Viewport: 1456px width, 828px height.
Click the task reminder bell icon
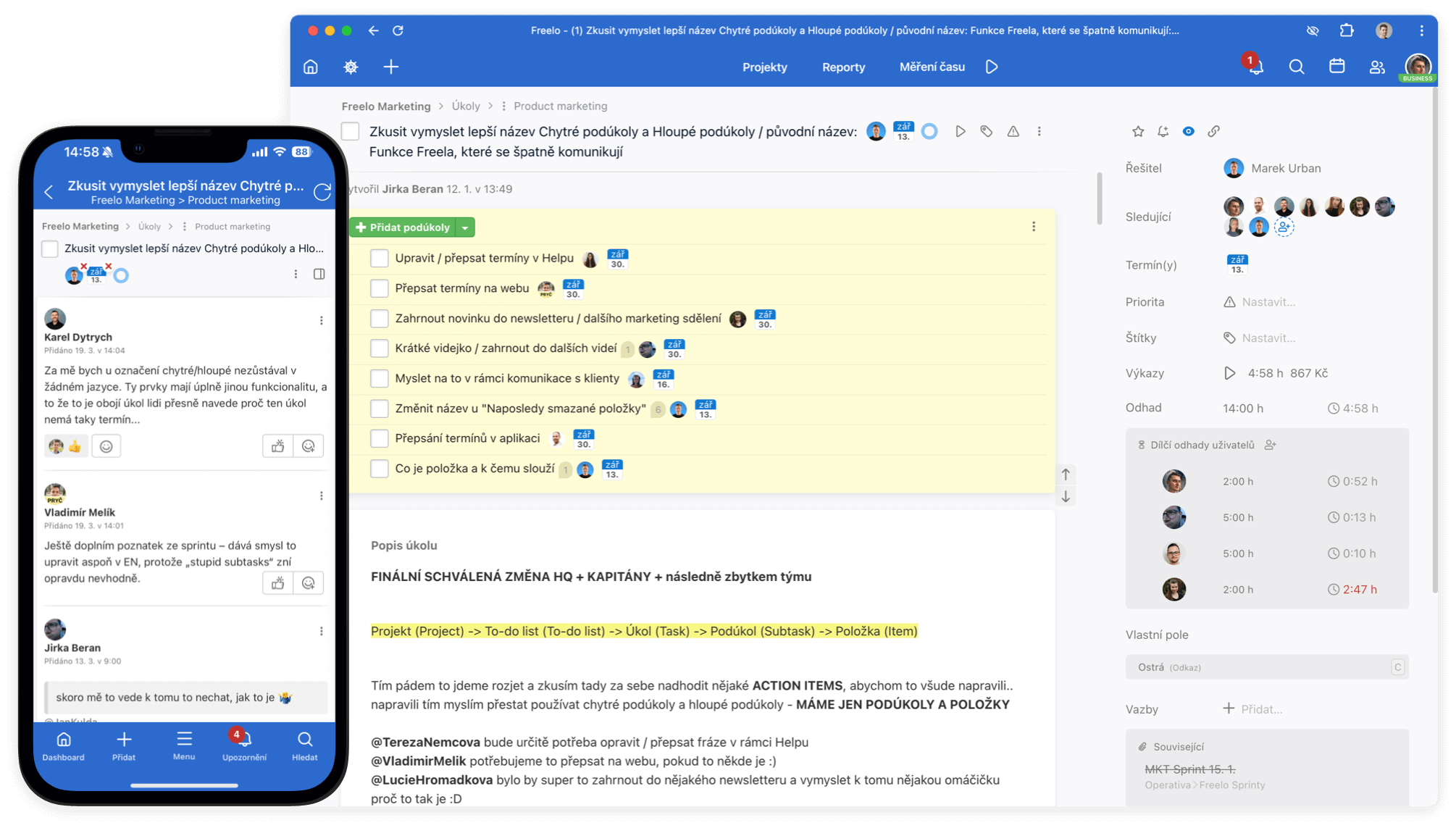point(1163,131)
